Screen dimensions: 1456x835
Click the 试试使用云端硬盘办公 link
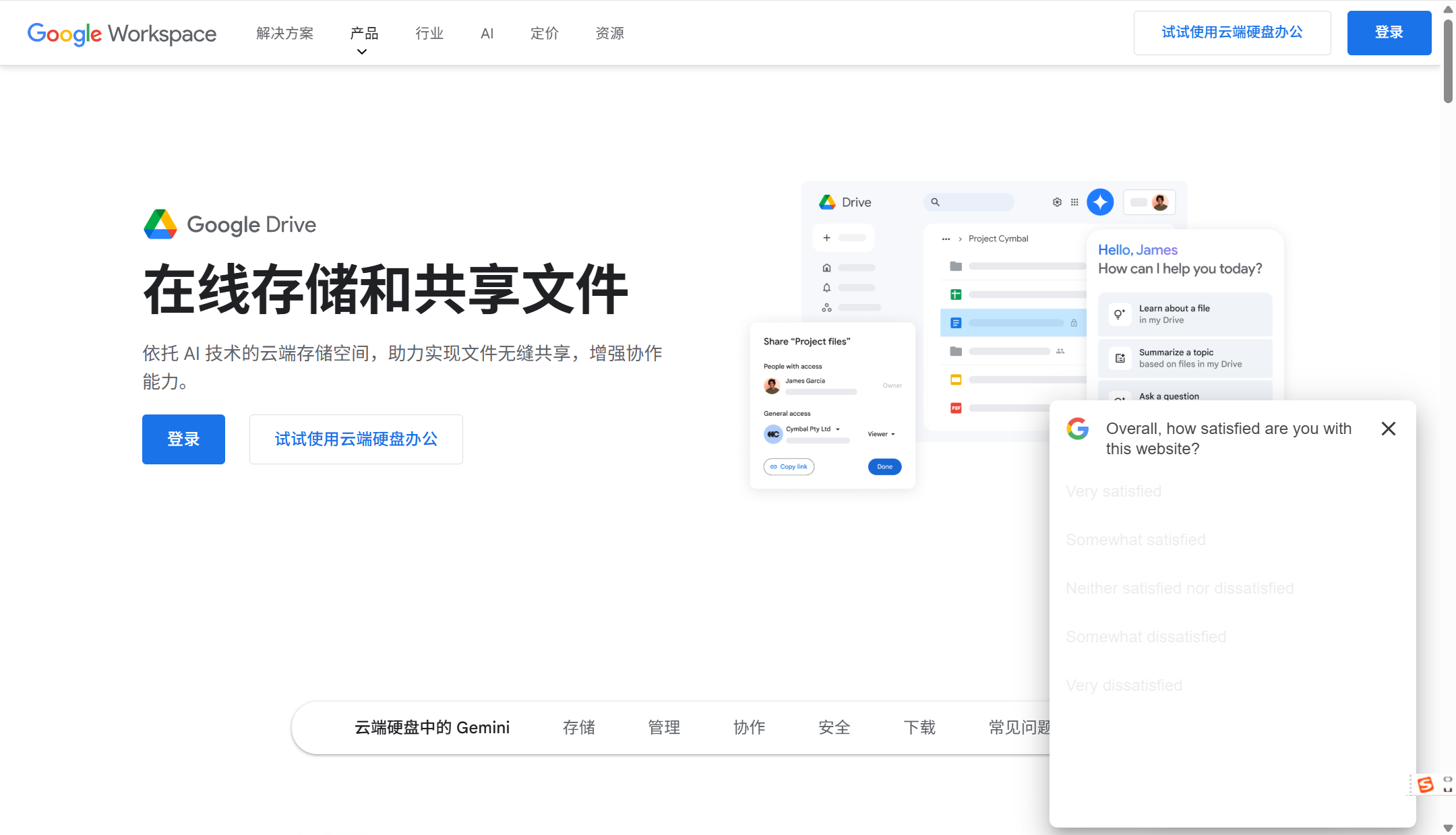click(355, 439)
